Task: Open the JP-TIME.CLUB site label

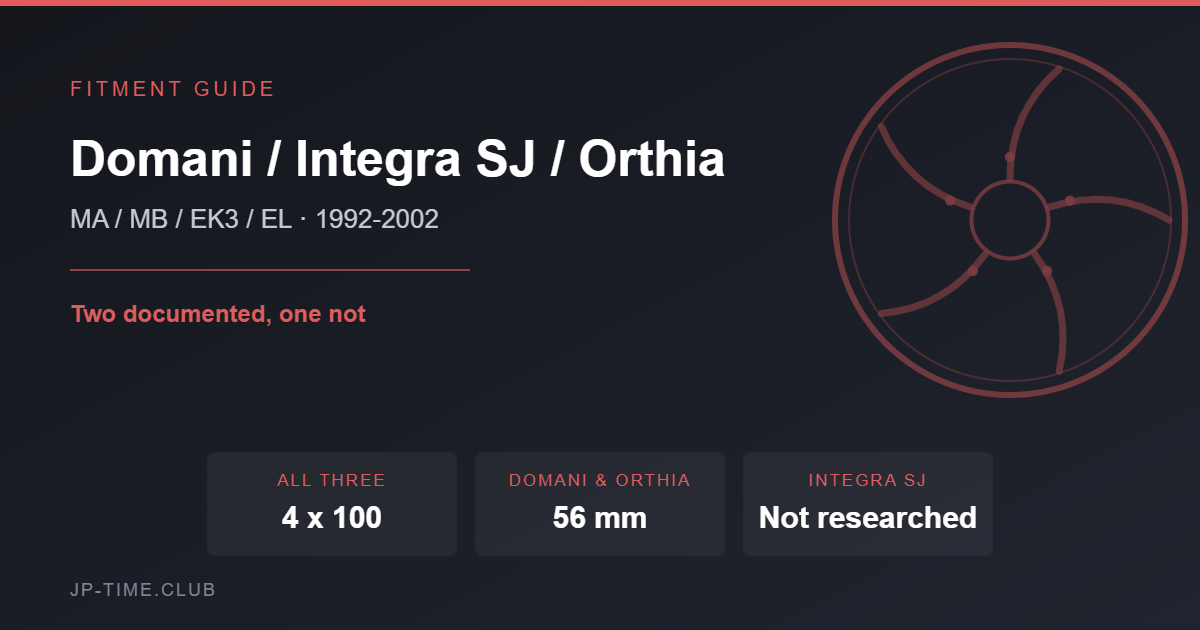Action: point(143,590)
